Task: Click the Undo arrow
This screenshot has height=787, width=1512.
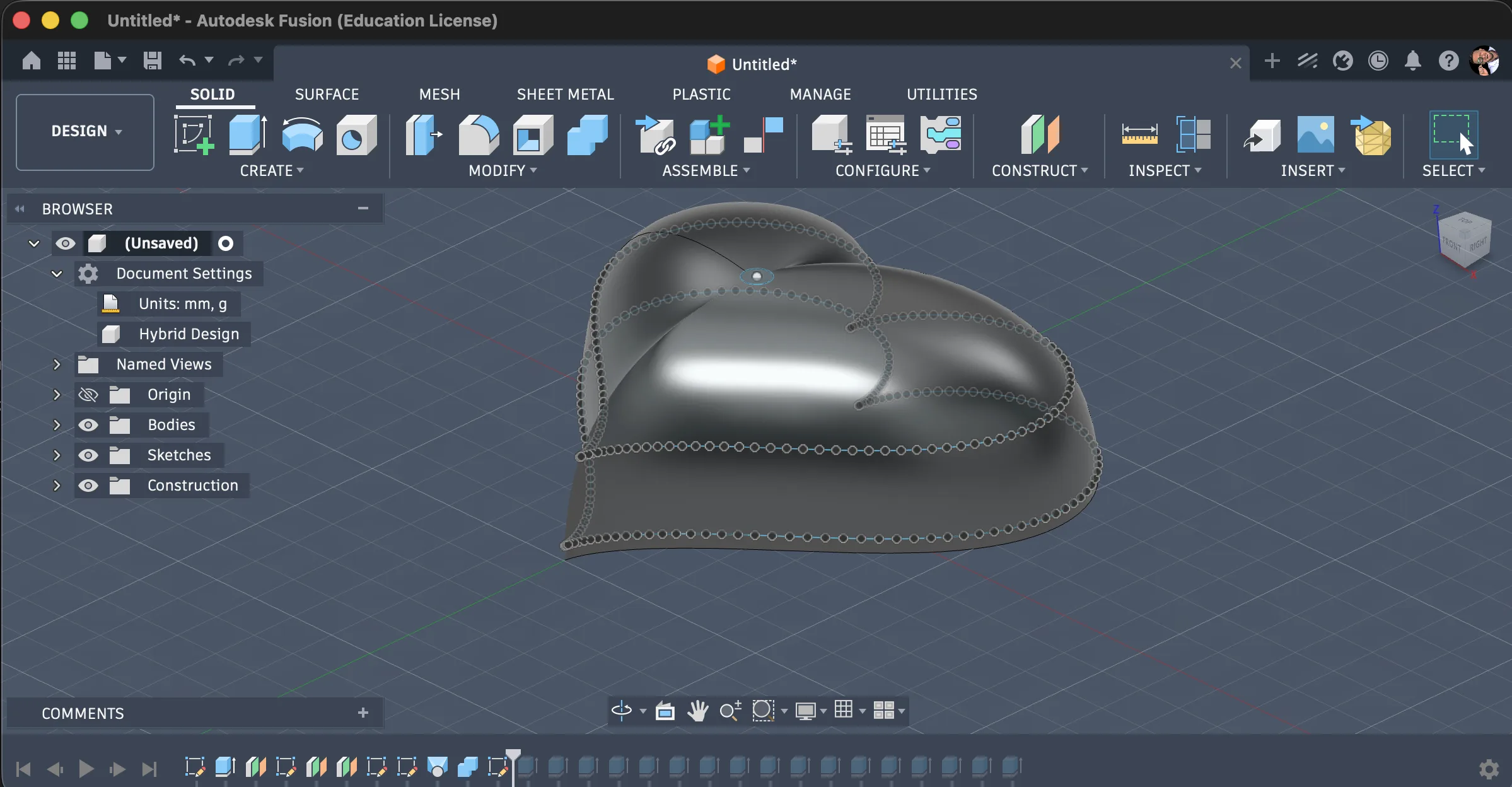Action: point(187,61)
